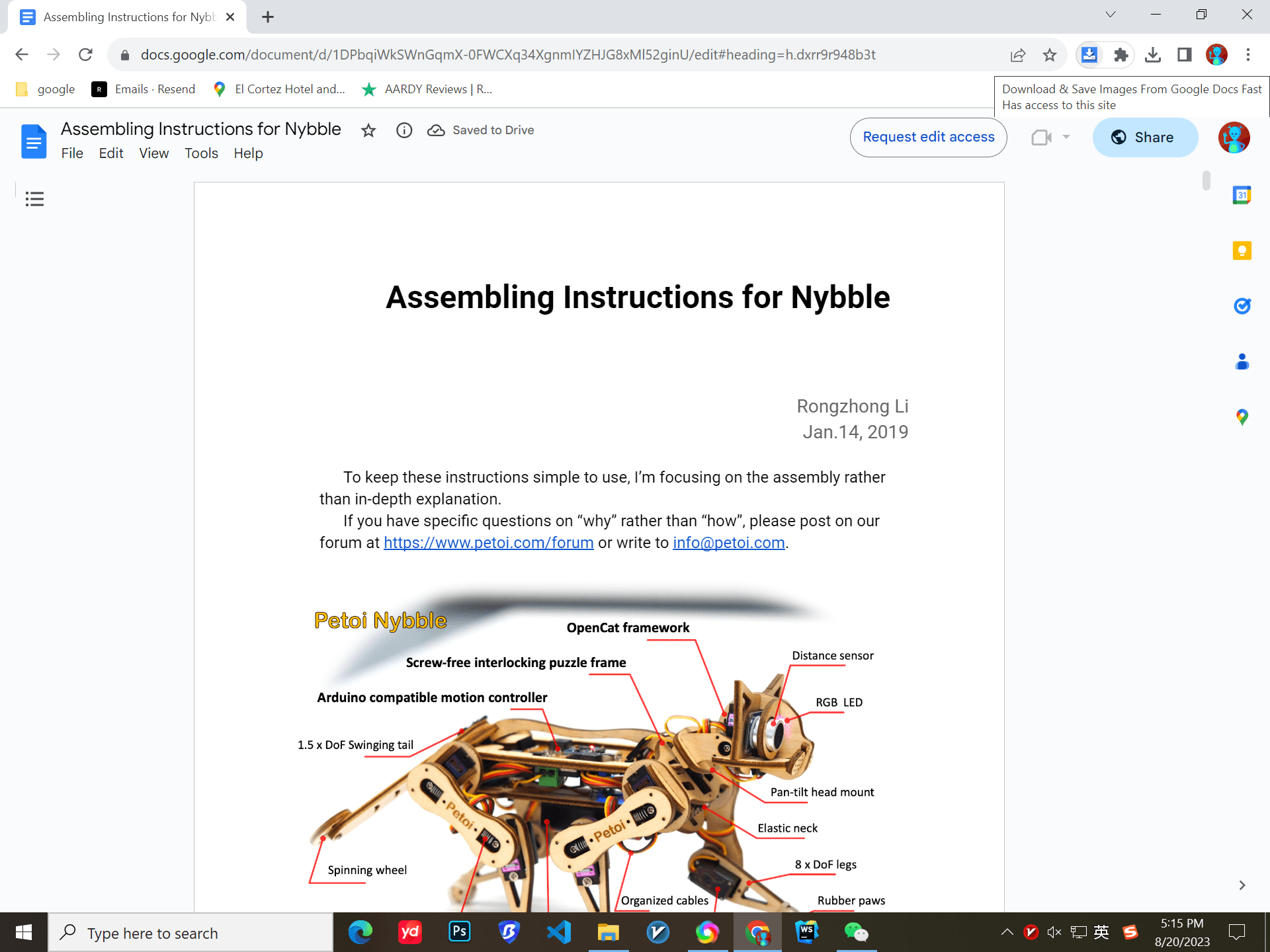The image size is (1270, 952).
Task: Open document details info icon
Action: pos(404,130)
